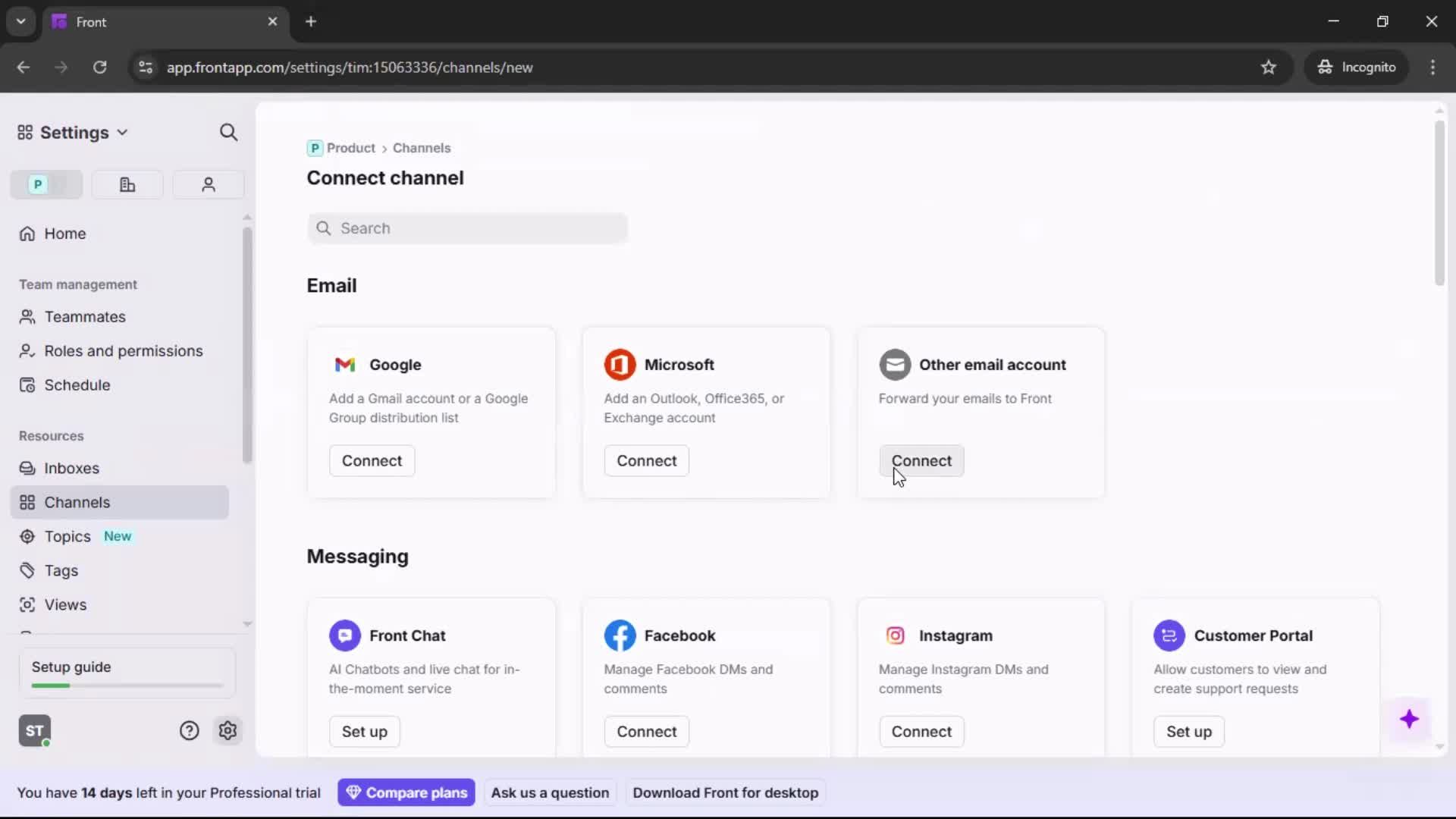Open personal settings via the person icon
1456x819 pixels.
pos(209,184)
